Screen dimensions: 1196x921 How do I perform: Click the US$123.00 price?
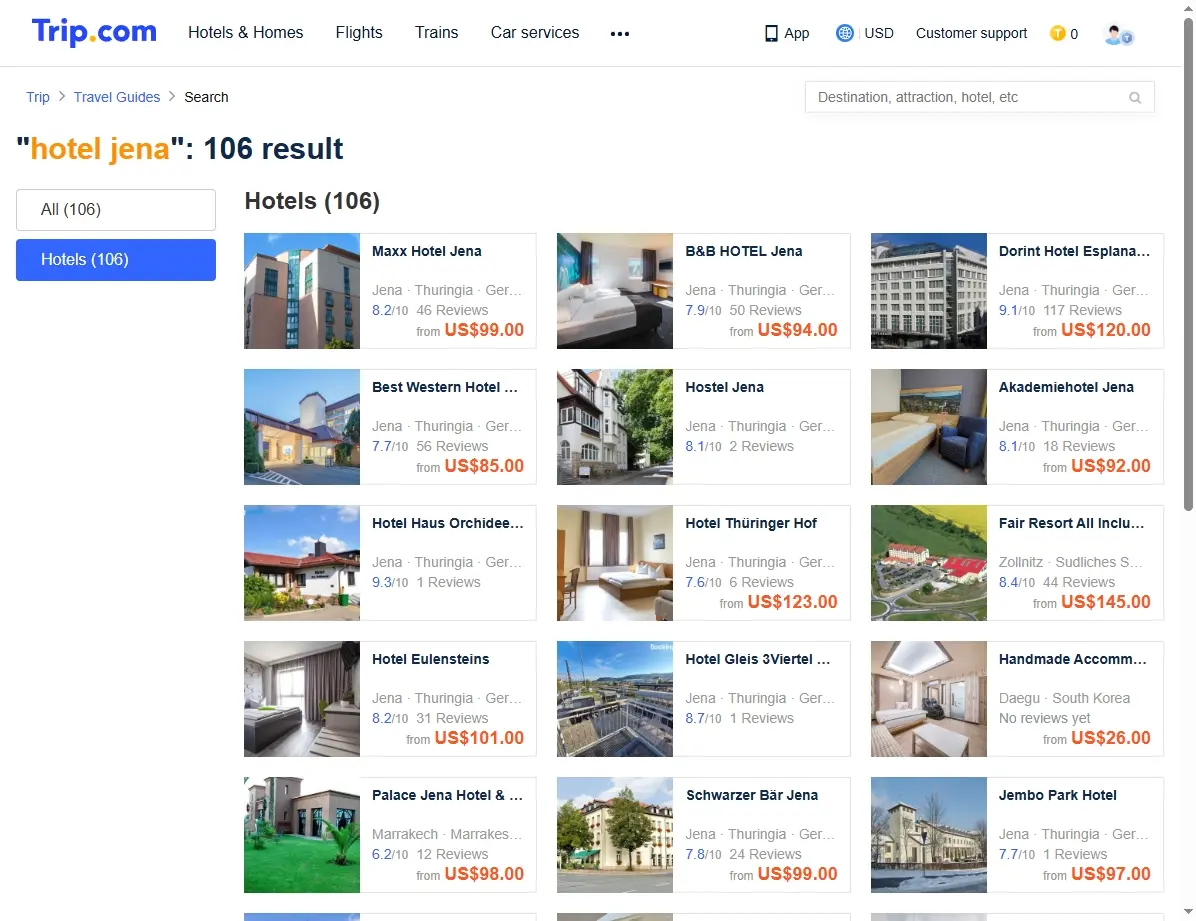click(793, 601)
